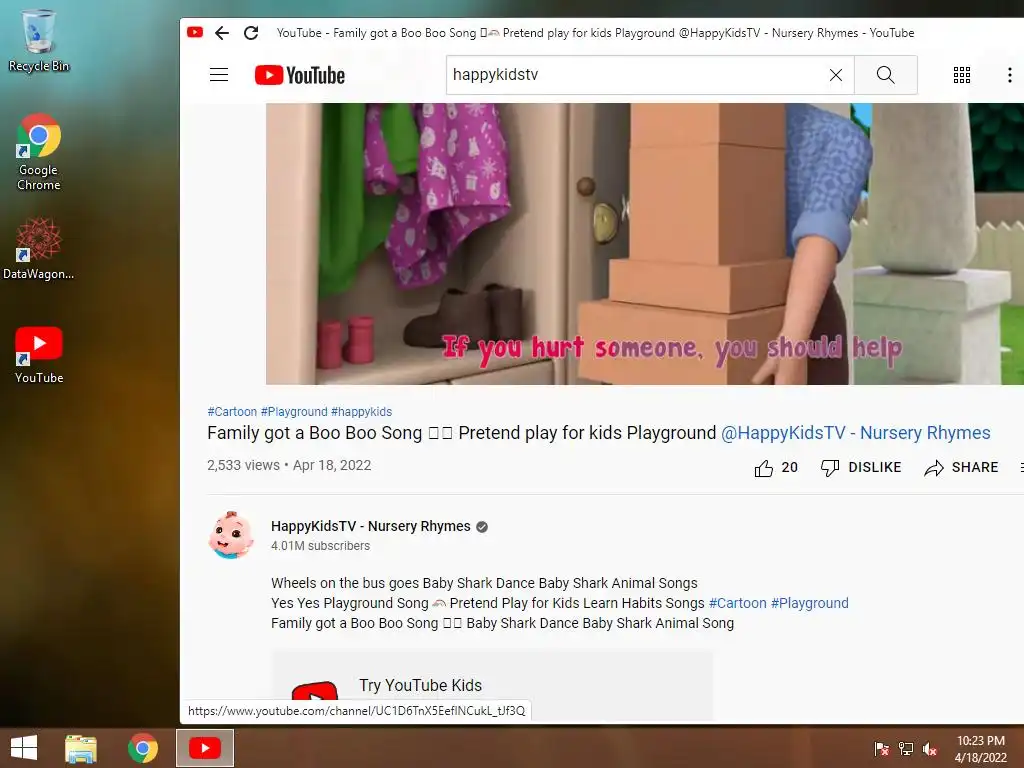Click the YouTube Kids promo logo
Viewport: 1024px width, 768px height.
pos(315,691)
